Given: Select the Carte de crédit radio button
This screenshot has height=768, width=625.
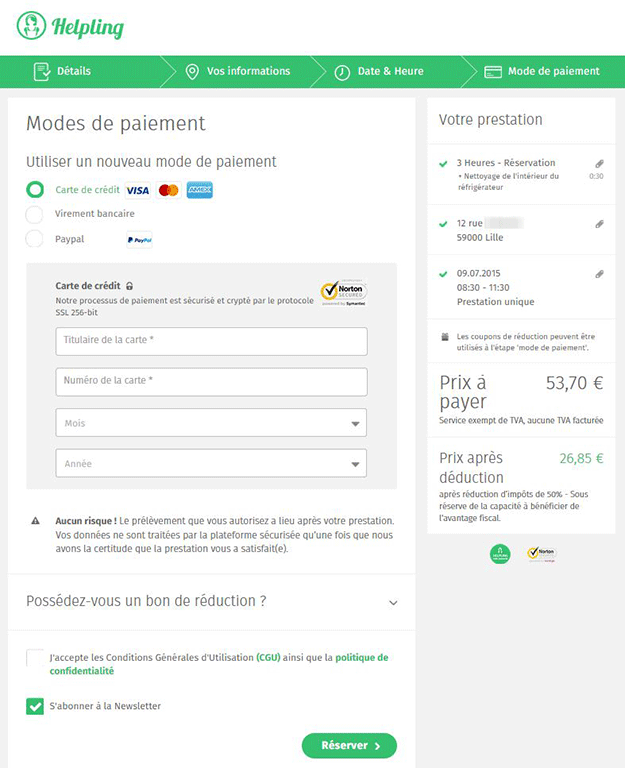Looking at the screenshot, I should [x=35, y=189].
